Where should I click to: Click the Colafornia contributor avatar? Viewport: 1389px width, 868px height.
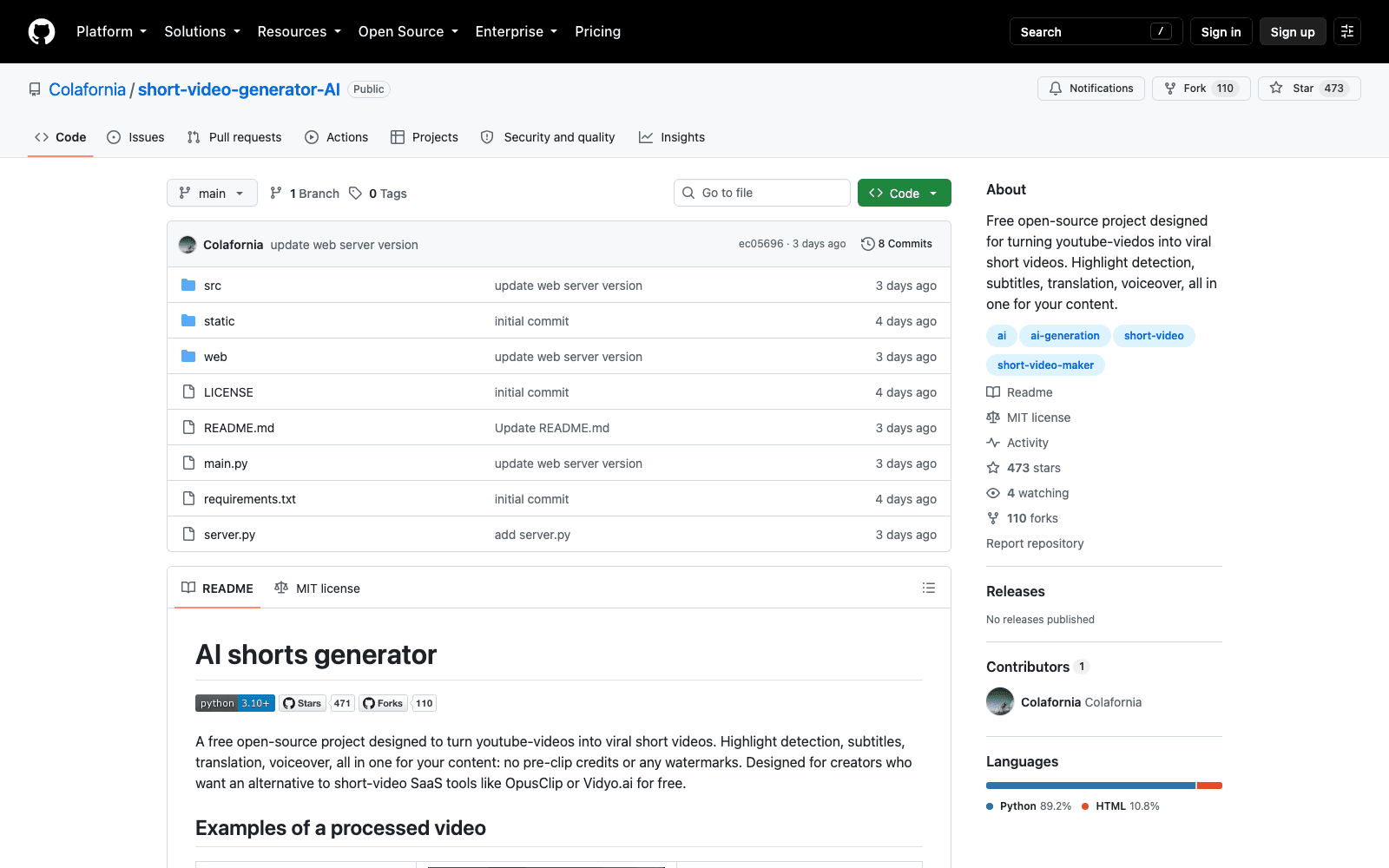[x=1000, y=701]
